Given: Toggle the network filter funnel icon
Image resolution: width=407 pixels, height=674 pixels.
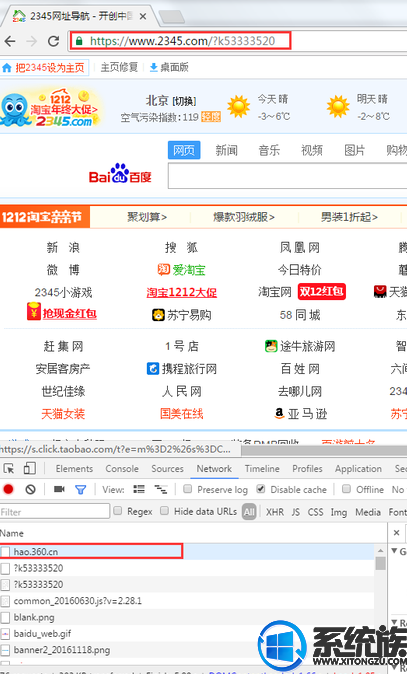Looking at the screenshot, I should coord(80,489).
